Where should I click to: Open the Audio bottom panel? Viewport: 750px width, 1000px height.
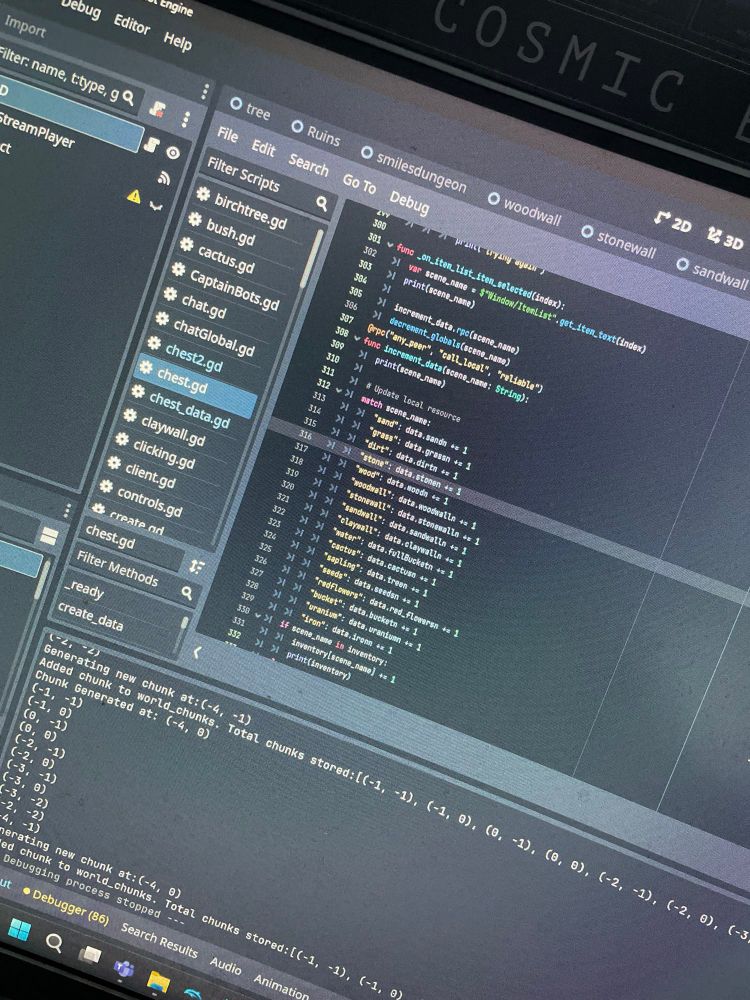tap(226, 966)
